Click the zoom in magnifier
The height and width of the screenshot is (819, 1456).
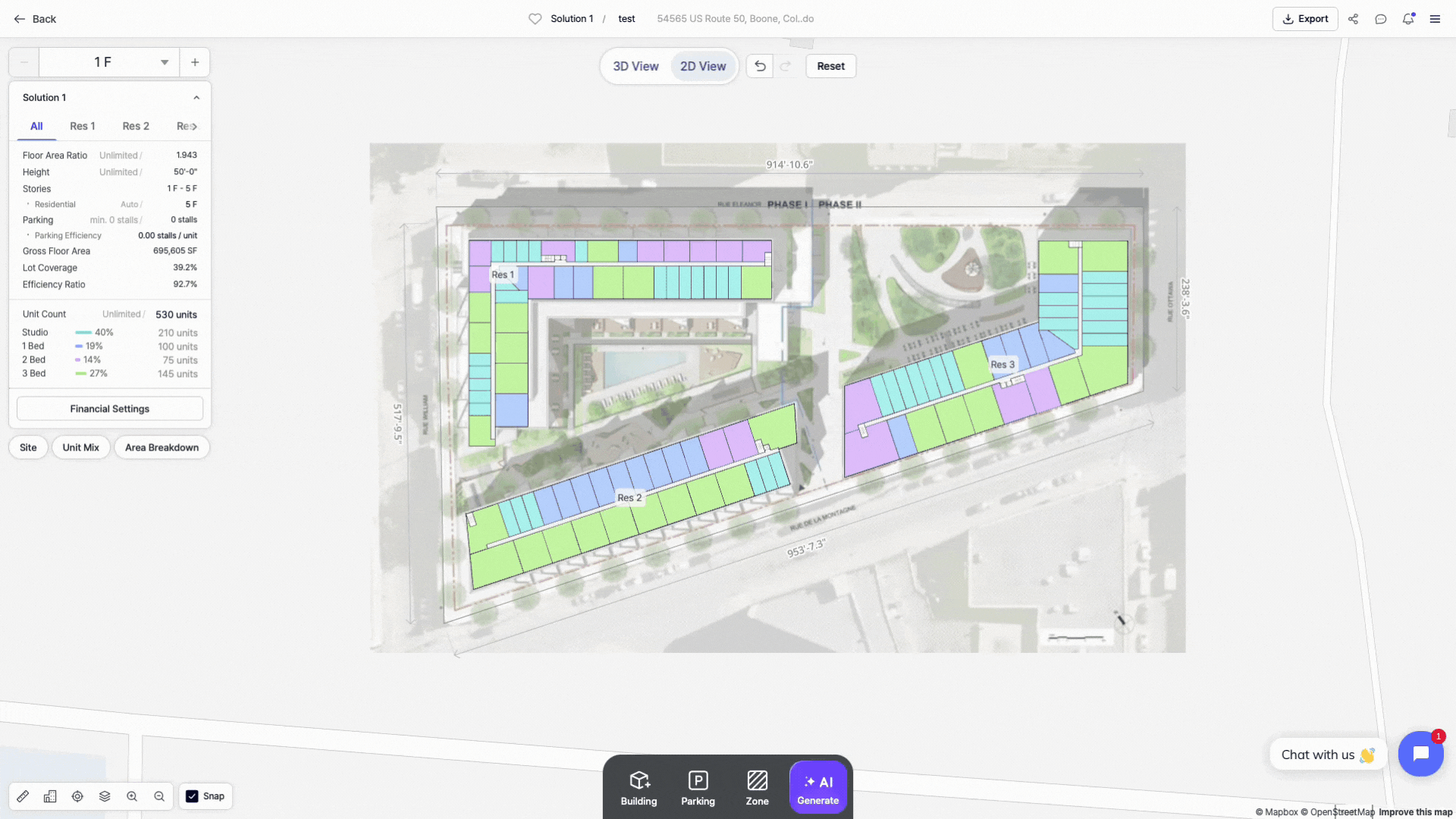(132, 796)
